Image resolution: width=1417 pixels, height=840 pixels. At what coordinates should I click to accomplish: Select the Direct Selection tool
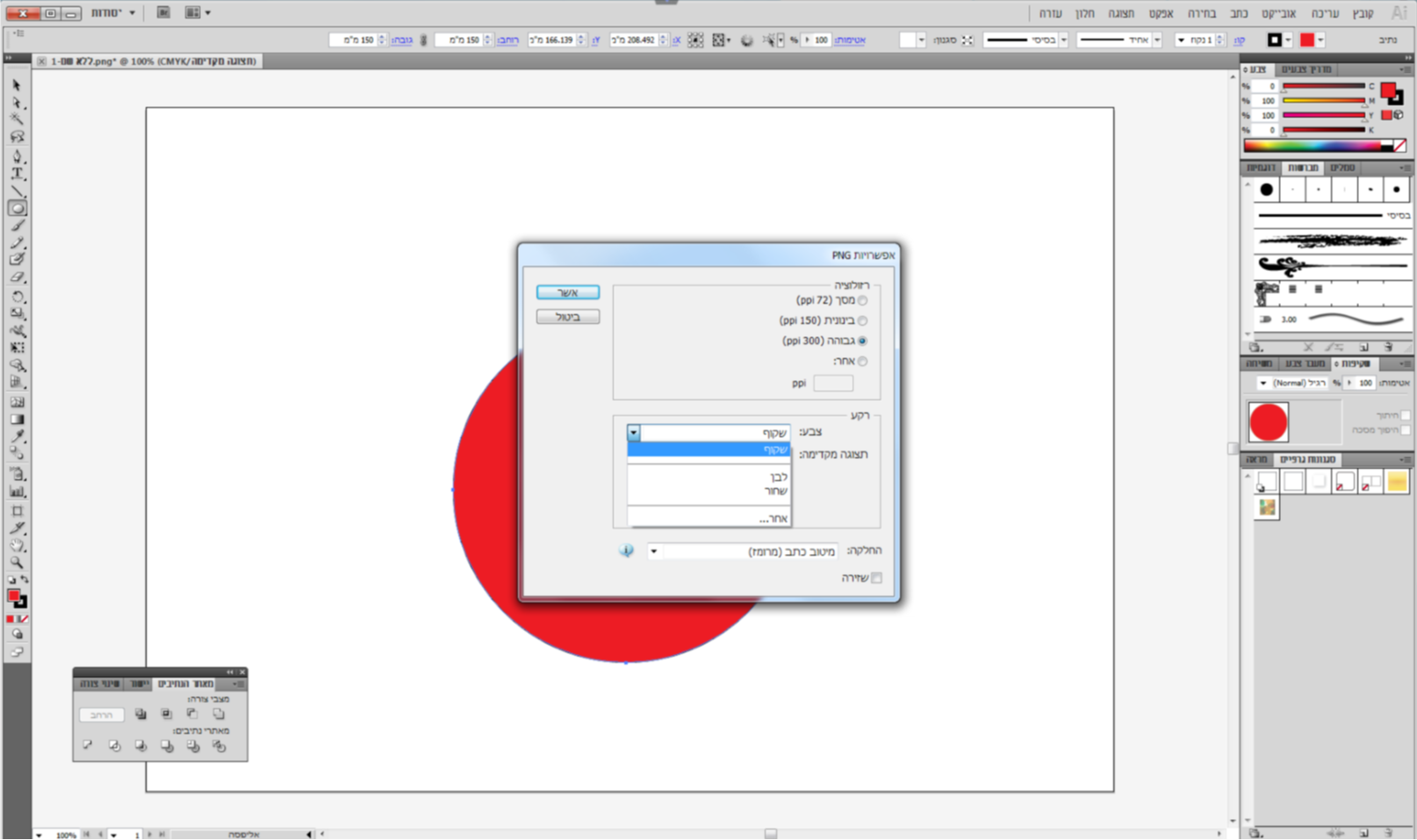(17, 103)
